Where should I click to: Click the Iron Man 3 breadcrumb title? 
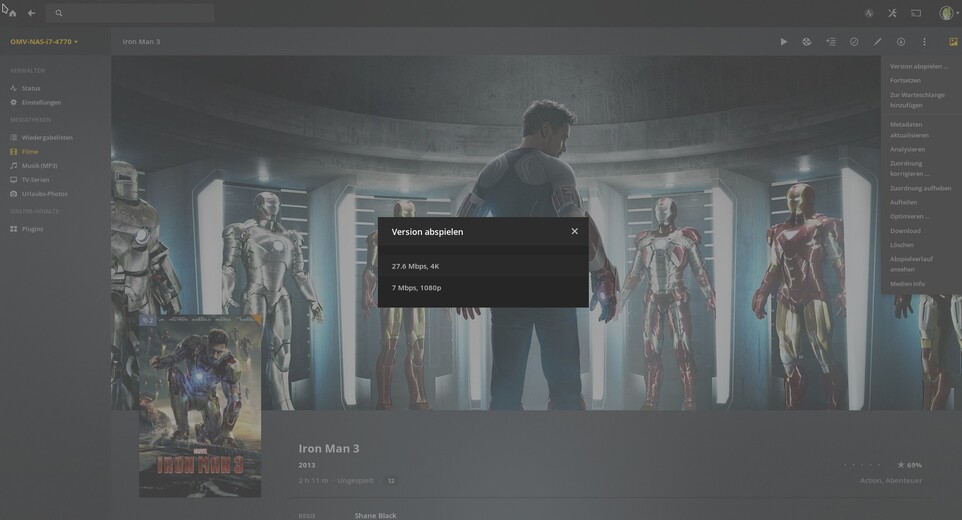(x=141, y=42)
